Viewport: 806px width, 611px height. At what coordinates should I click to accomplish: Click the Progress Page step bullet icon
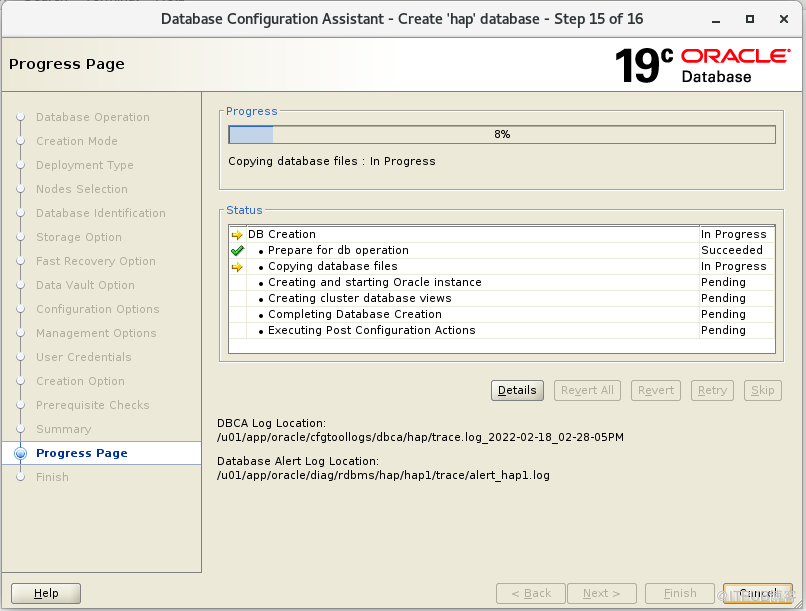click(x=21, y=453)
